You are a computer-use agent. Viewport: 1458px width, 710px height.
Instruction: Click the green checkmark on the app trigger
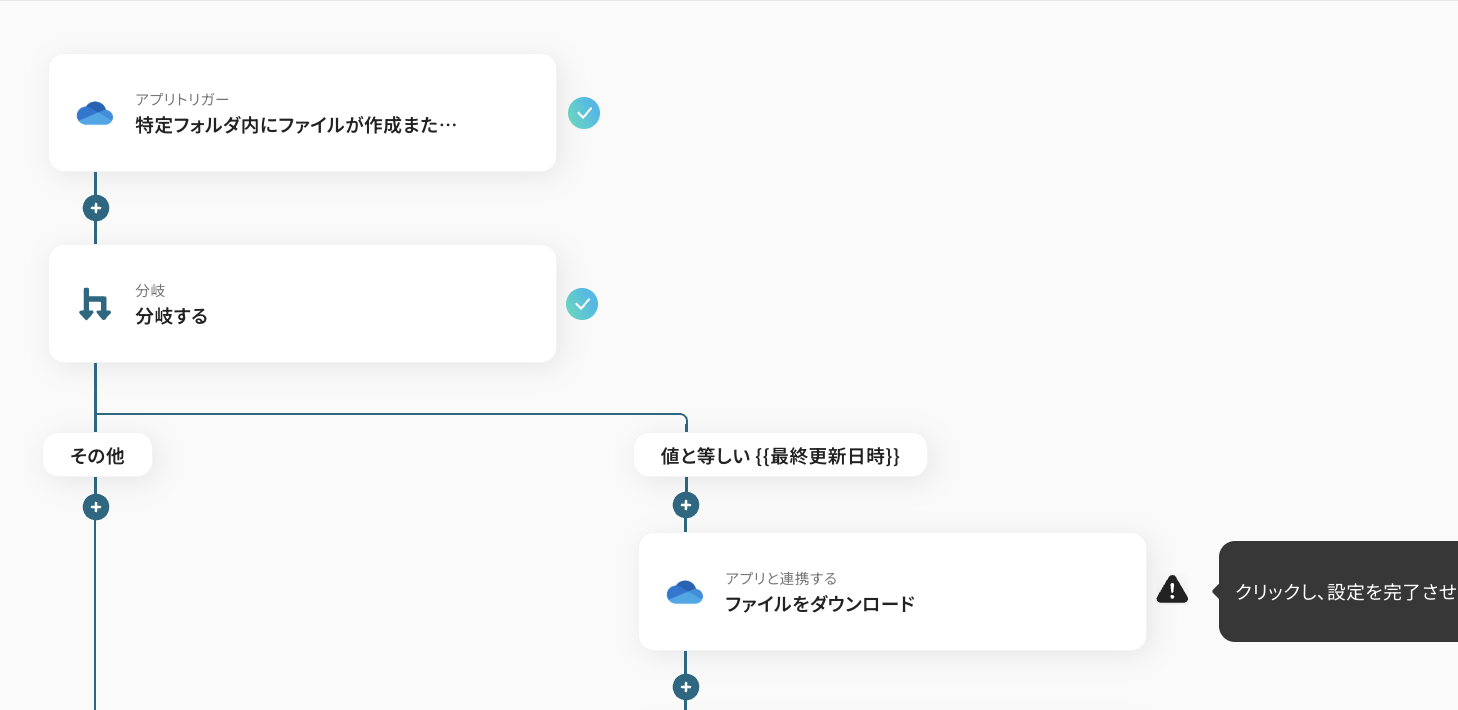[x=584, y=113]
